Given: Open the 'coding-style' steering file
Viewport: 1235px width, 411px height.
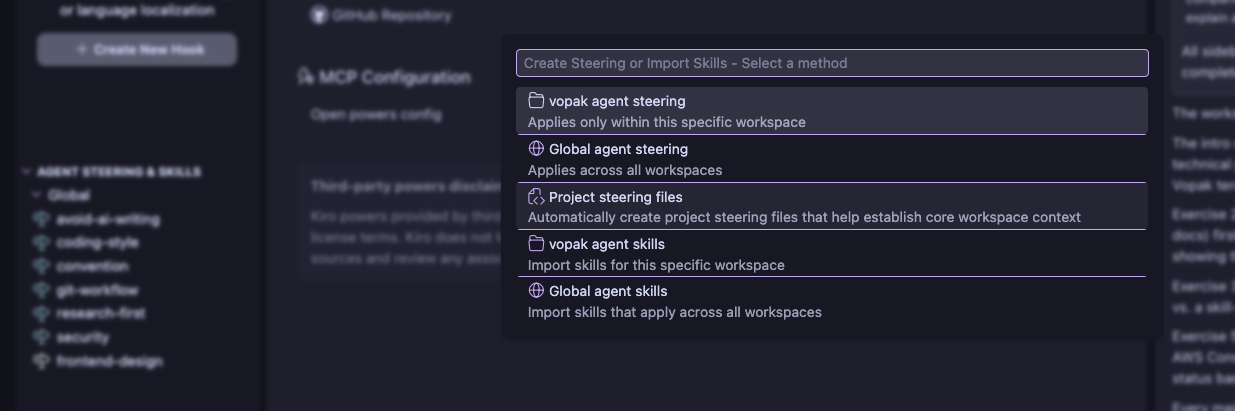Looking at the screenshot, I should click(97, 242).
